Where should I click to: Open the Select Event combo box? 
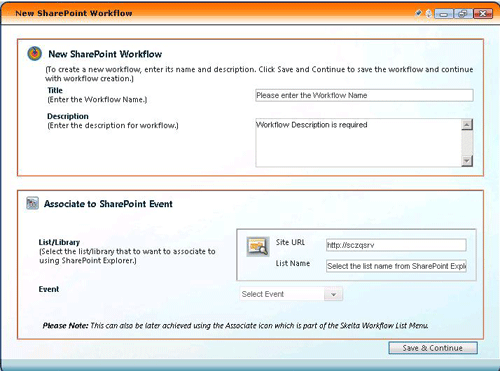pos(291,294)
